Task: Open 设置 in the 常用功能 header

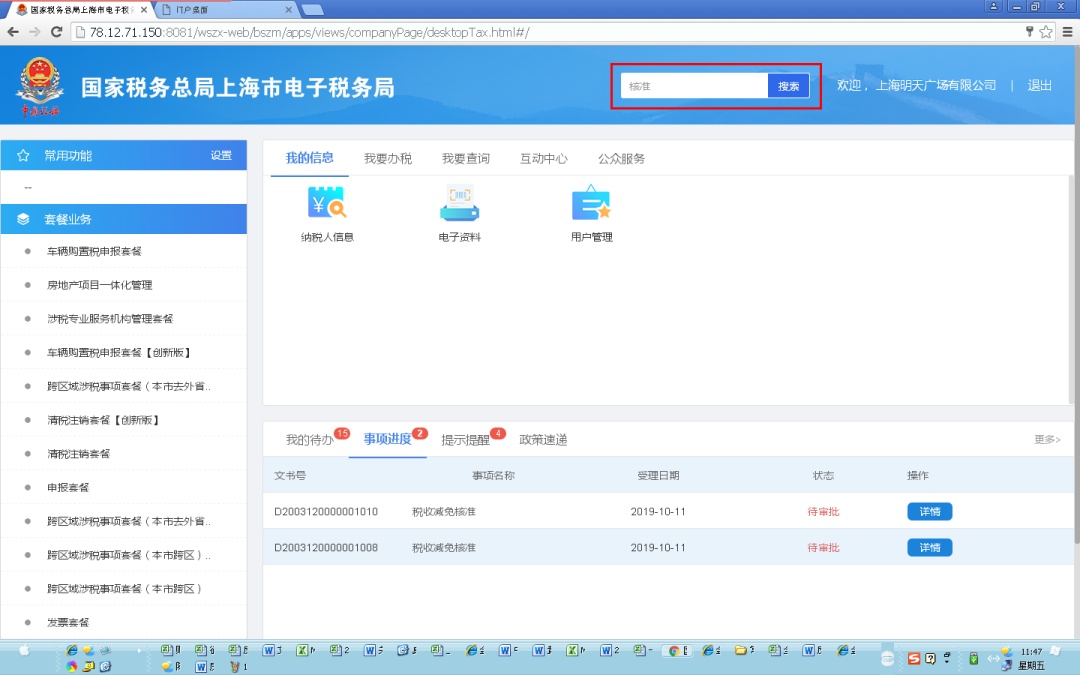Action: [221, 156]
